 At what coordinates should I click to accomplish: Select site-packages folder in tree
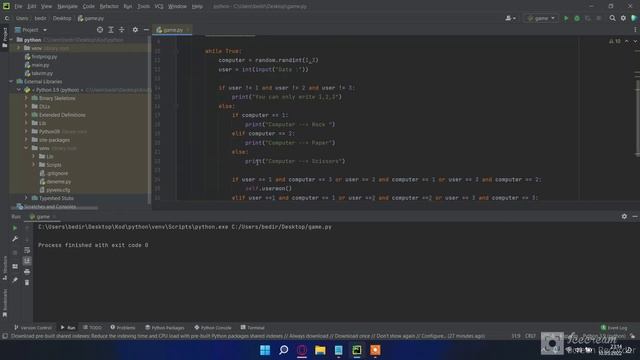[54, 140]
